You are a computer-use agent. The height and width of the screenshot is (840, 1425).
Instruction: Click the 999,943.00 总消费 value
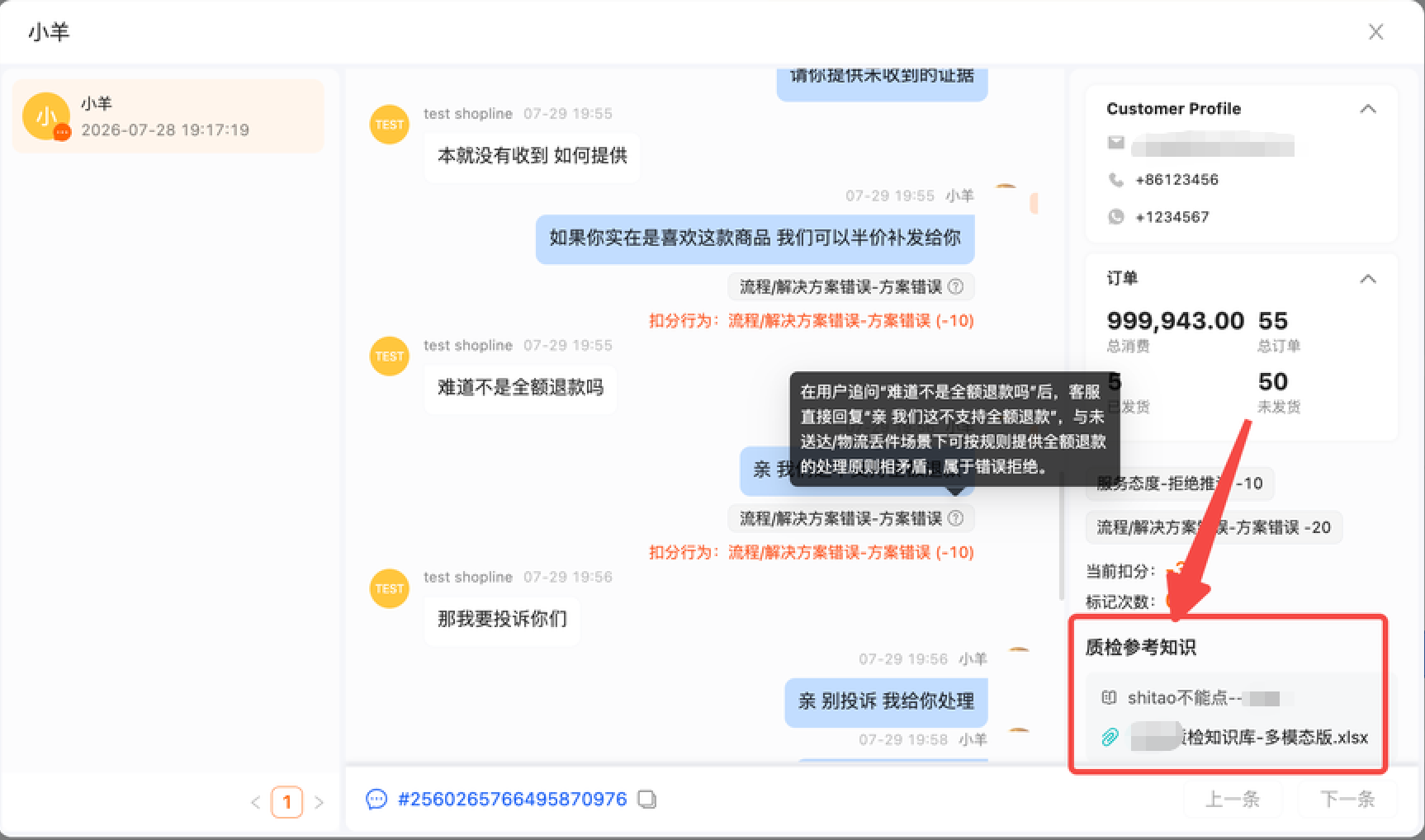pos(1175,321)
